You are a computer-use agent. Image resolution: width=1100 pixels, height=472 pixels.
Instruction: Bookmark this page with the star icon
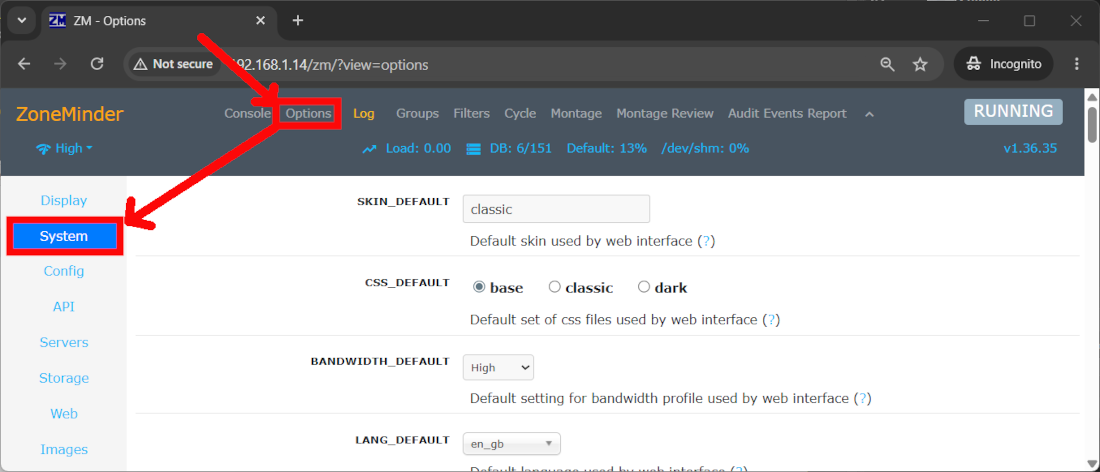[x=920, y=65]
